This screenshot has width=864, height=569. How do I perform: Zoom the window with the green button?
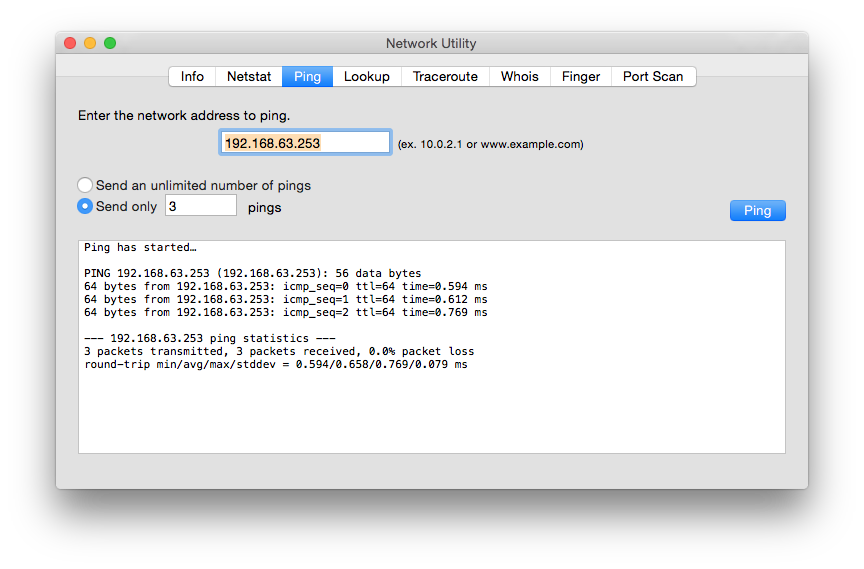pyautogui.click(x=110, y=43)
